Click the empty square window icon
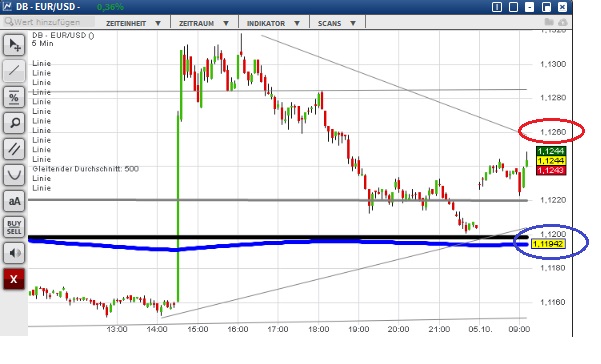Image resolution: width=601 pixels, height=364 pixels. 513,7
